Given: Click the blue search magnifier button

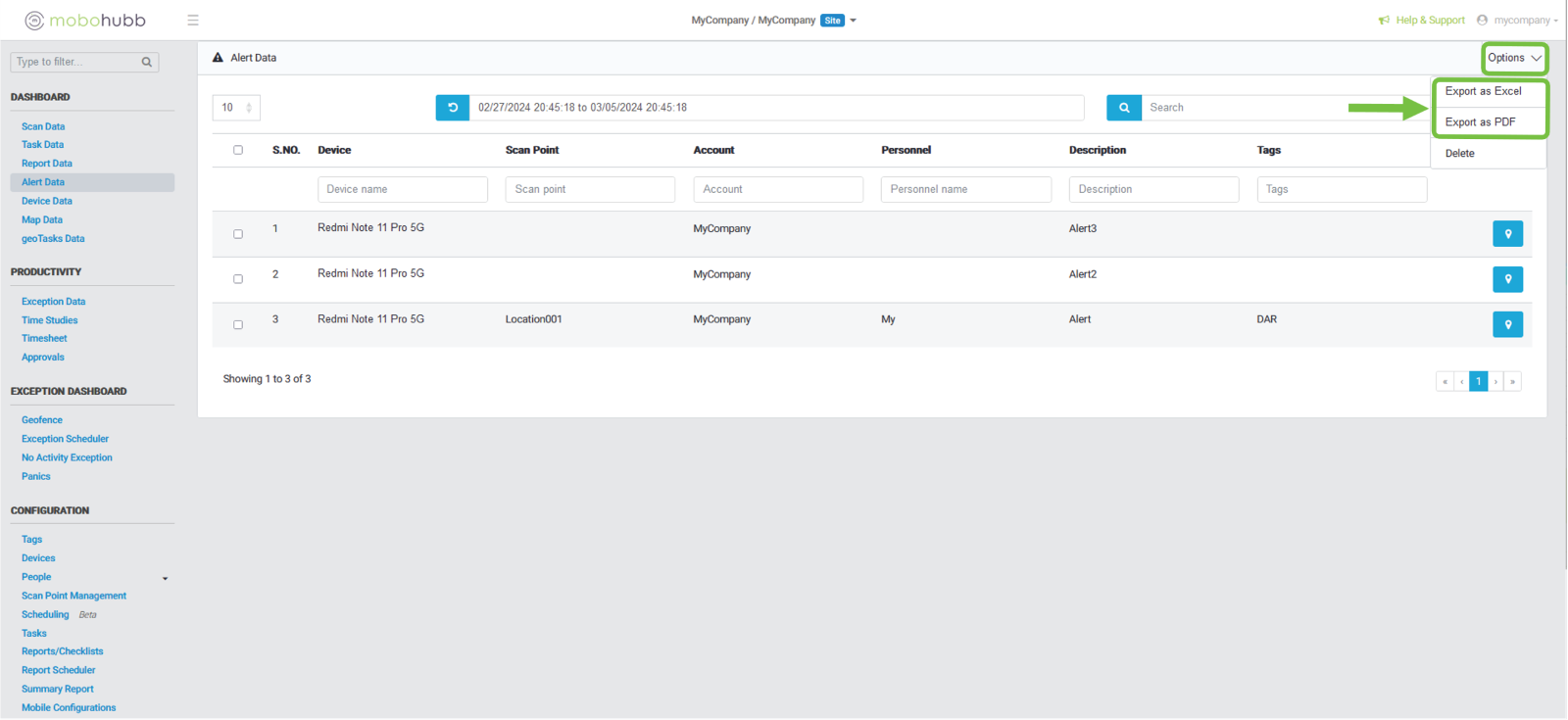Looking at the screenshot, I should [x=1124, y=108].
